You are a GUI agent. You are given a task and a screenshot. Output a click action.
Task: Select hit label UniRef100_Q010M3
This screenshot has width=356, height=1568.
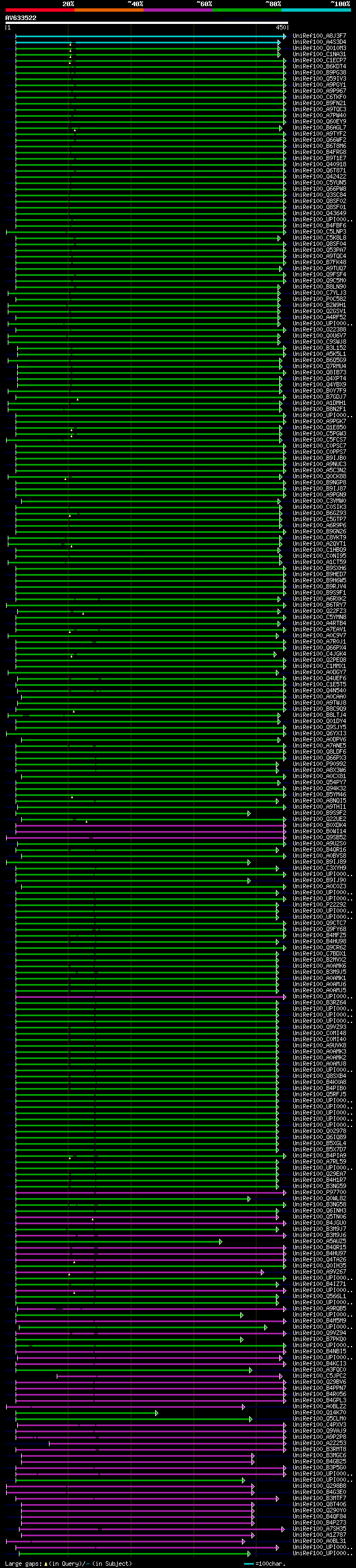pos(319,49)
